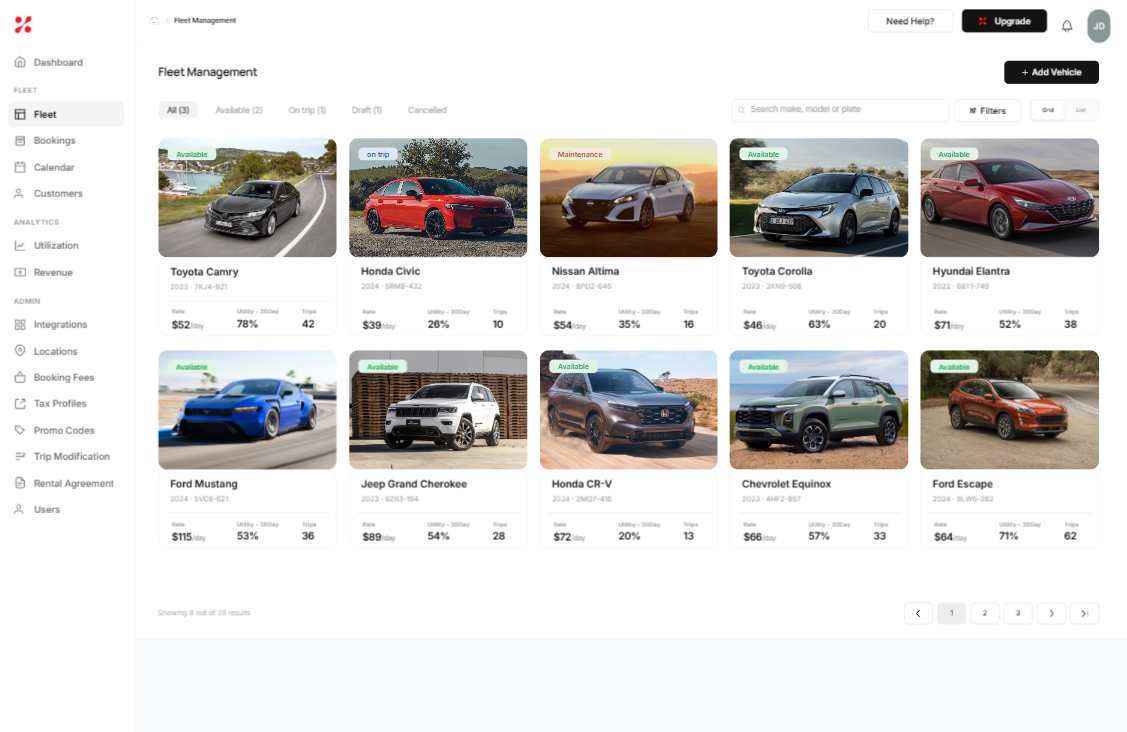Click the Jeep Grand Cherokee name

coord(414,484)
